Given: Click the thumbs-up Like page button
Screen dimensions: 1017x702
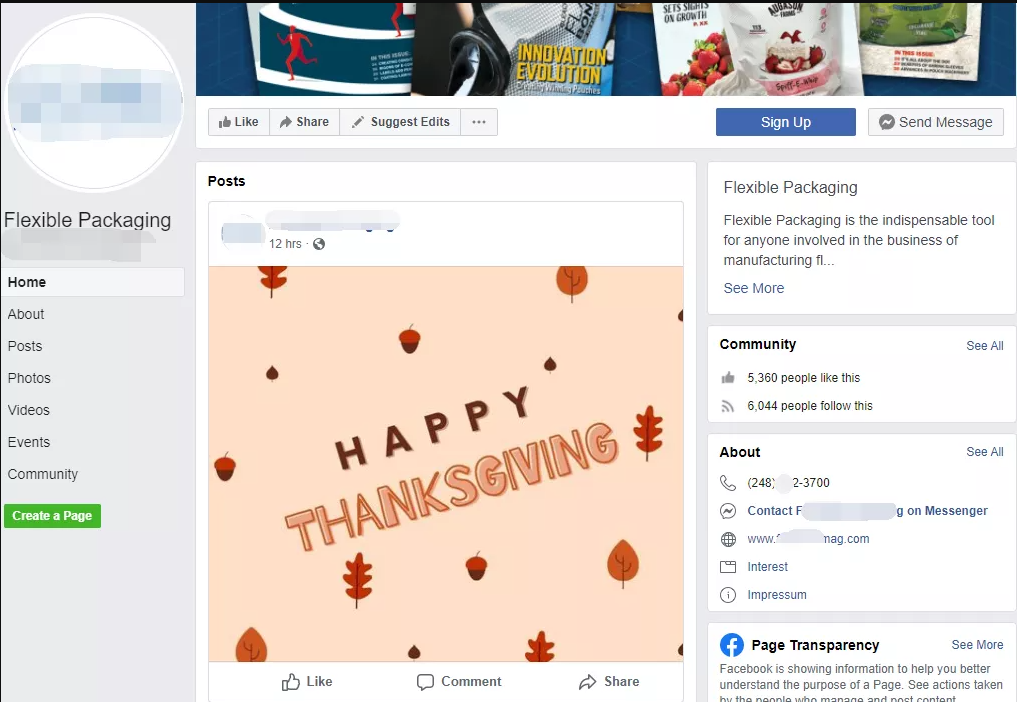Looking at the screenshot, I should tap(239, 122).
